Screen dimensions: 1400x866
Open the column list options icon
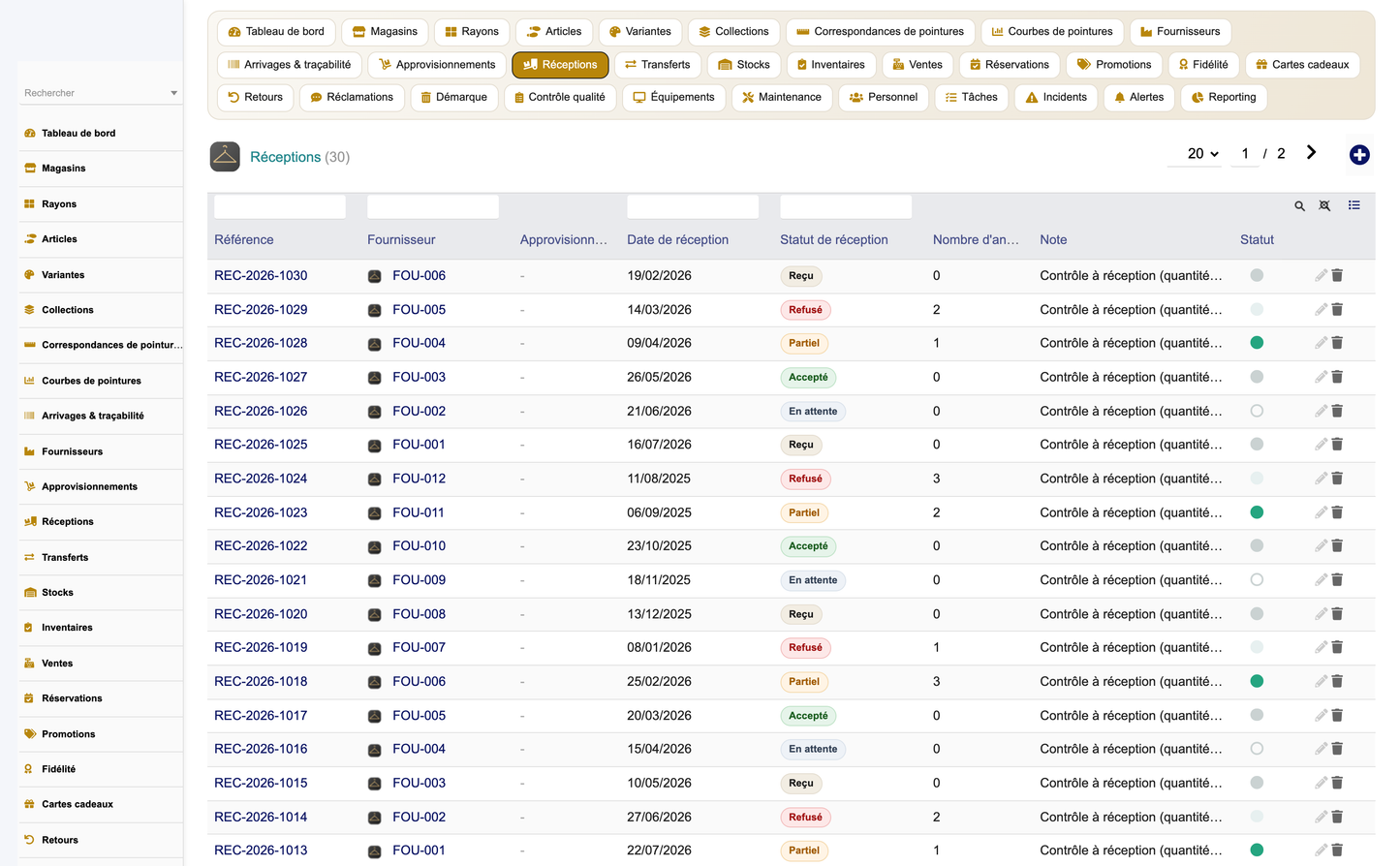click(1354, 205)
